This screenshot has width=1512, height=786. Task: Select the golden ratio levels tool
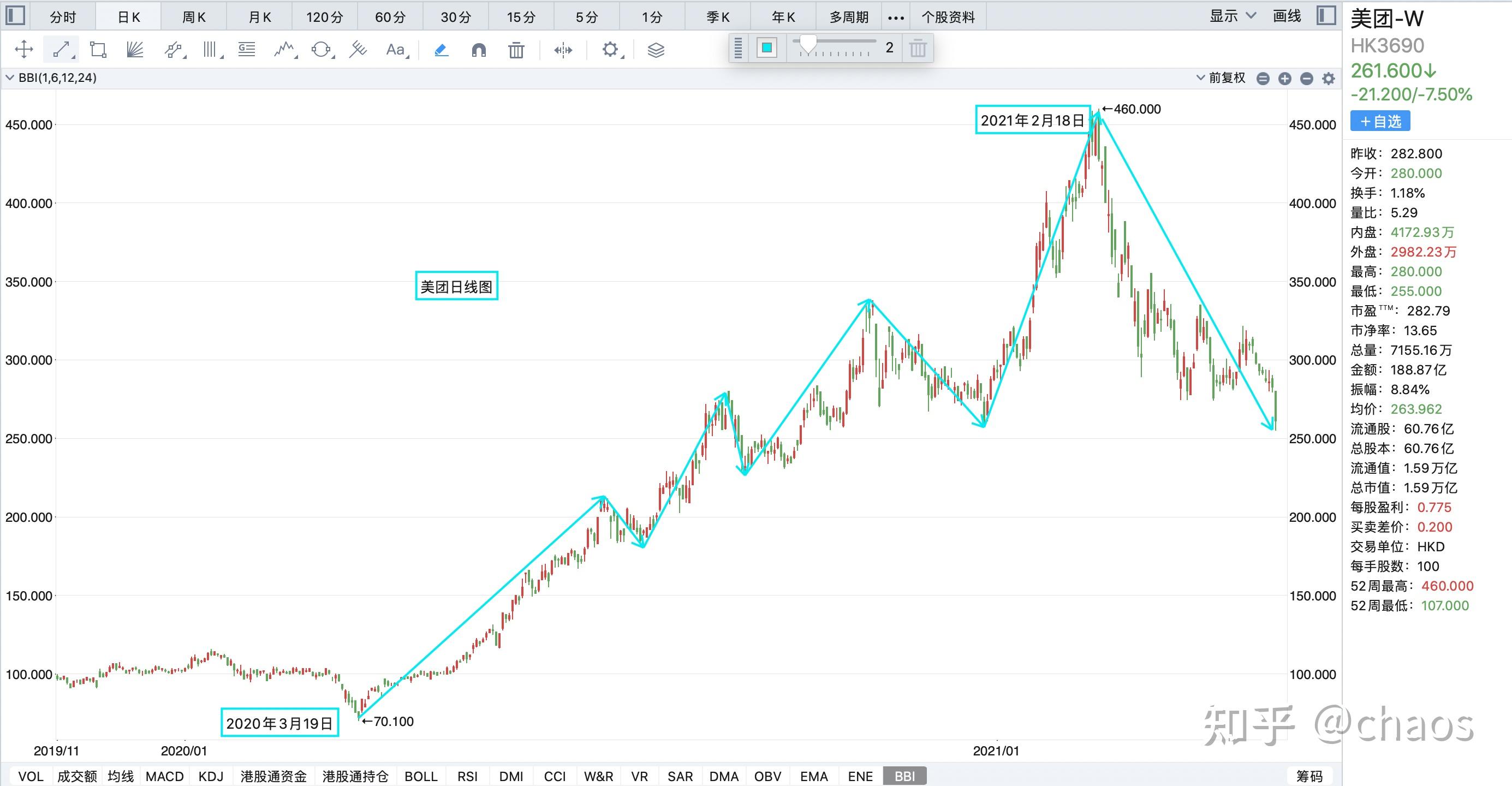(x=247, y=49)
